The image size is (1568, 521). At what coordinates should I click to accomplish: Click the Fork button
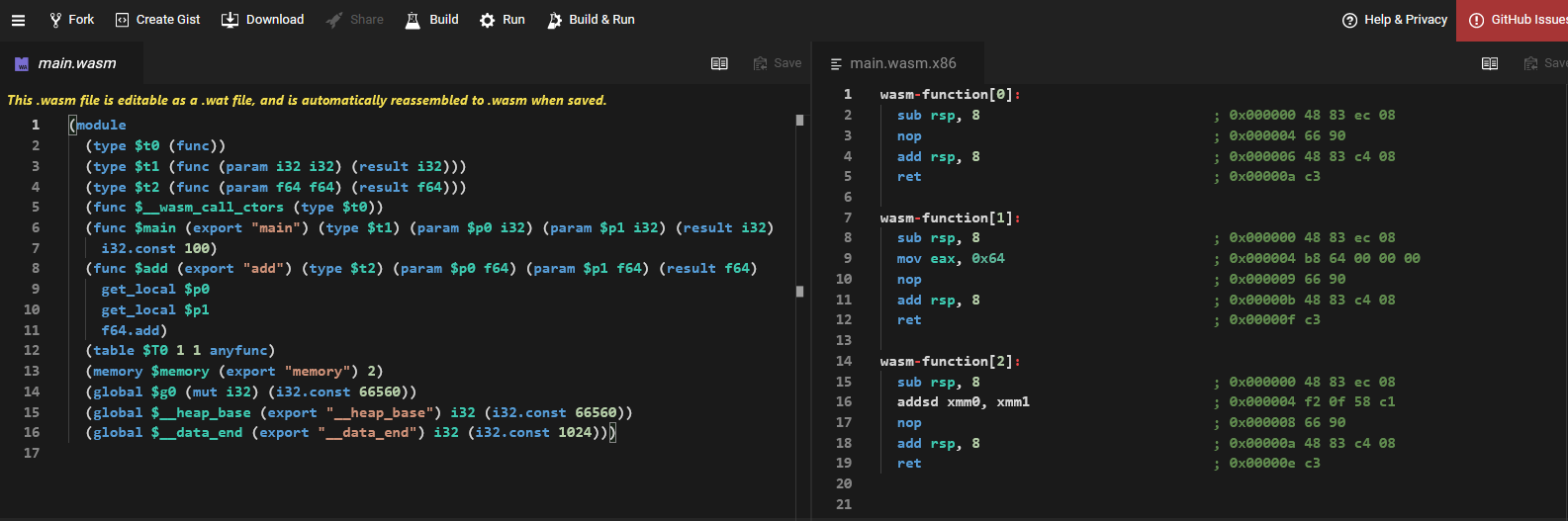point(71,20)
